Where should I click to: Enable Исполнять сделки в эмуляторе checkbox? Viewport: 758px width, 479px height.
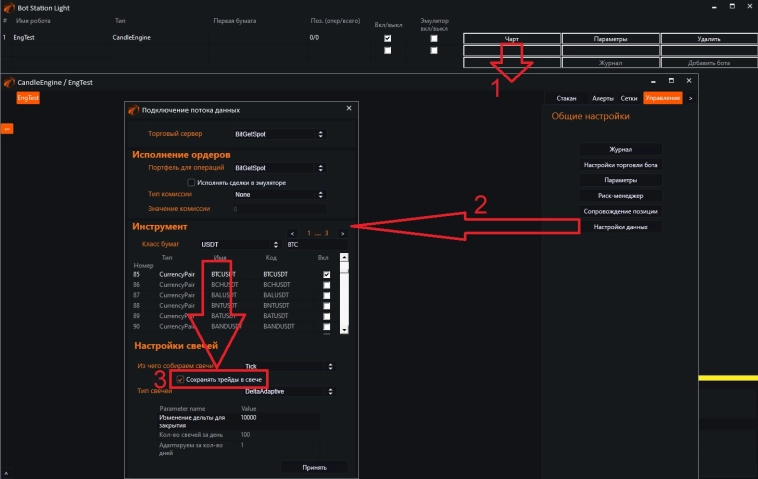click(191, 182)
